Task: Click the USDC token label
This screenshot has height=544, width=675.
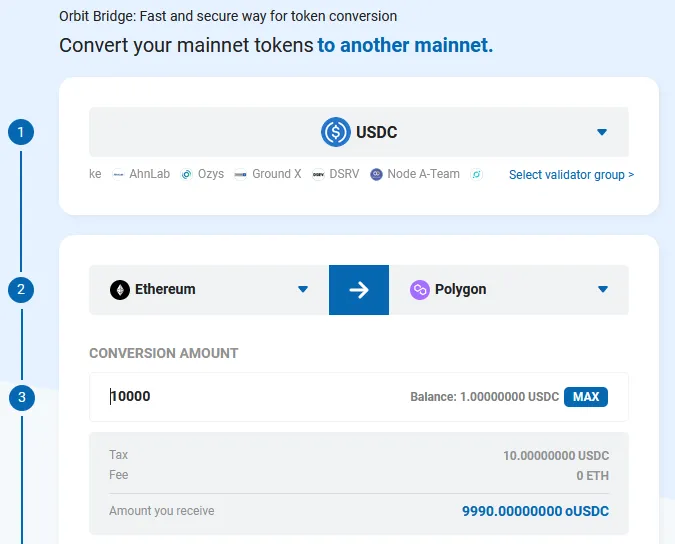Action: click(377, 132)
